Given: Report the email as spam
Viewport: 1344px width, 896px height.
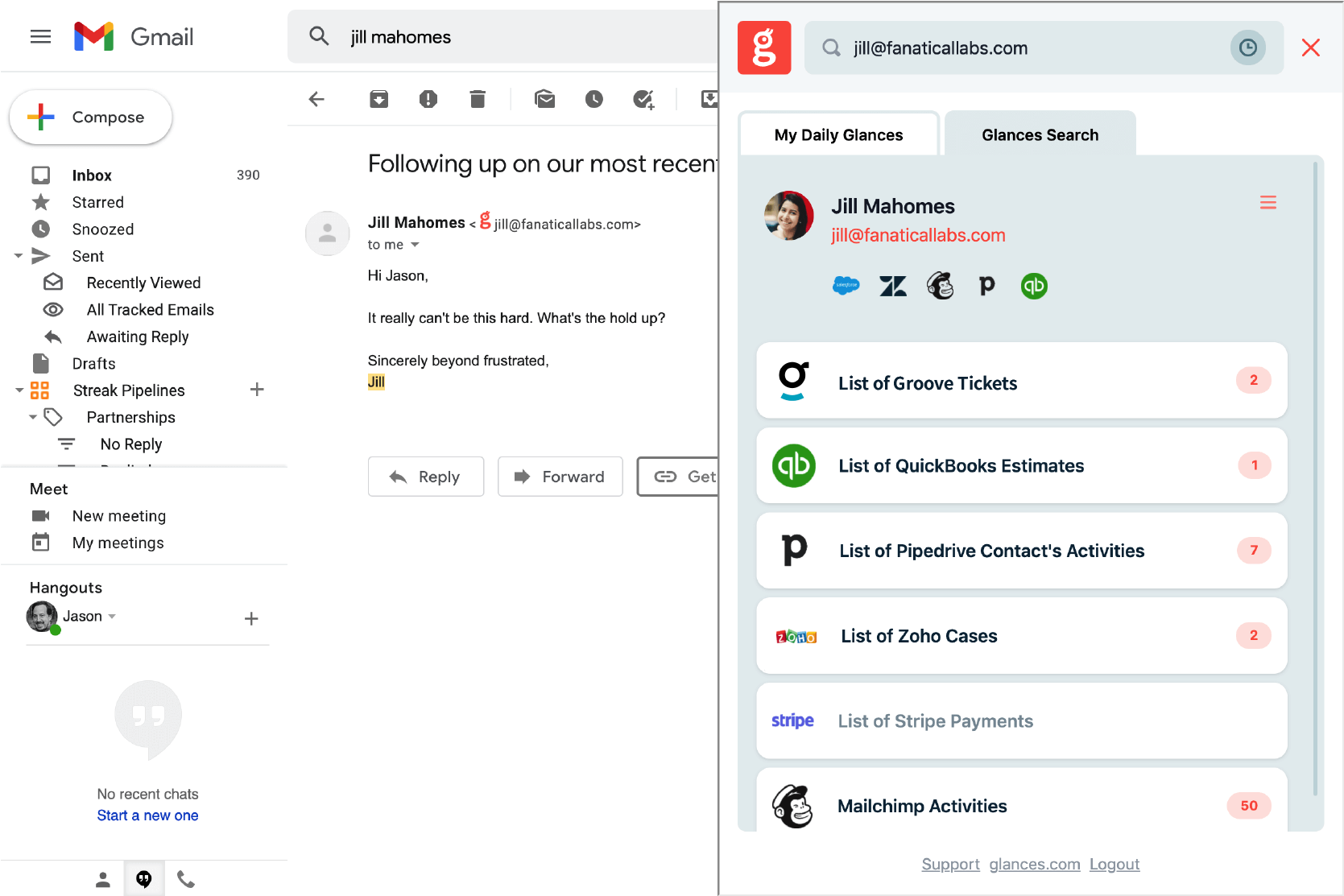Looking at the screenshot, I should pyautogui.click(x=428, y=99).
